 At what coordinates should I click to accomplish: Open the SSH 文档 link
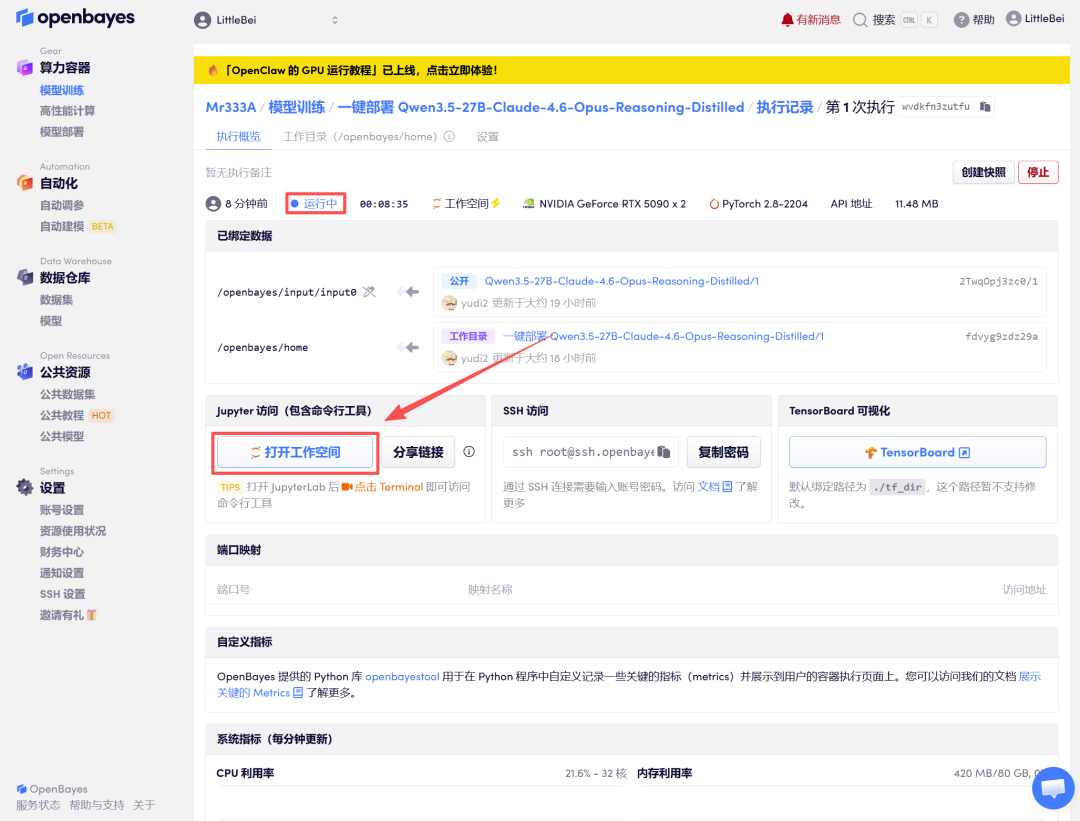[x=715, y=487]
